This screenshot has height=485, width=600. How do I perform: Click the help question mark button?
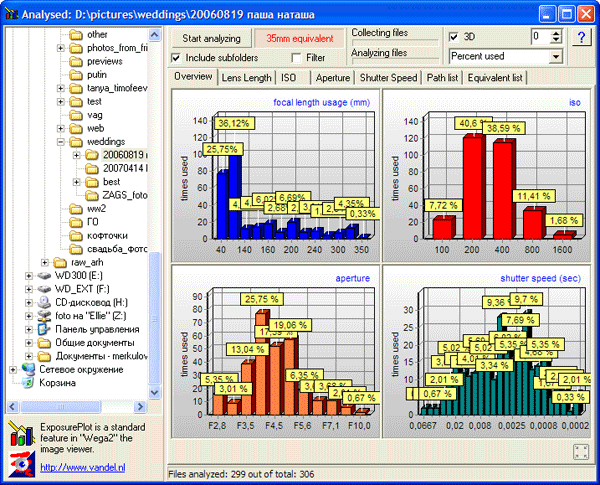[x=581, y=37]
